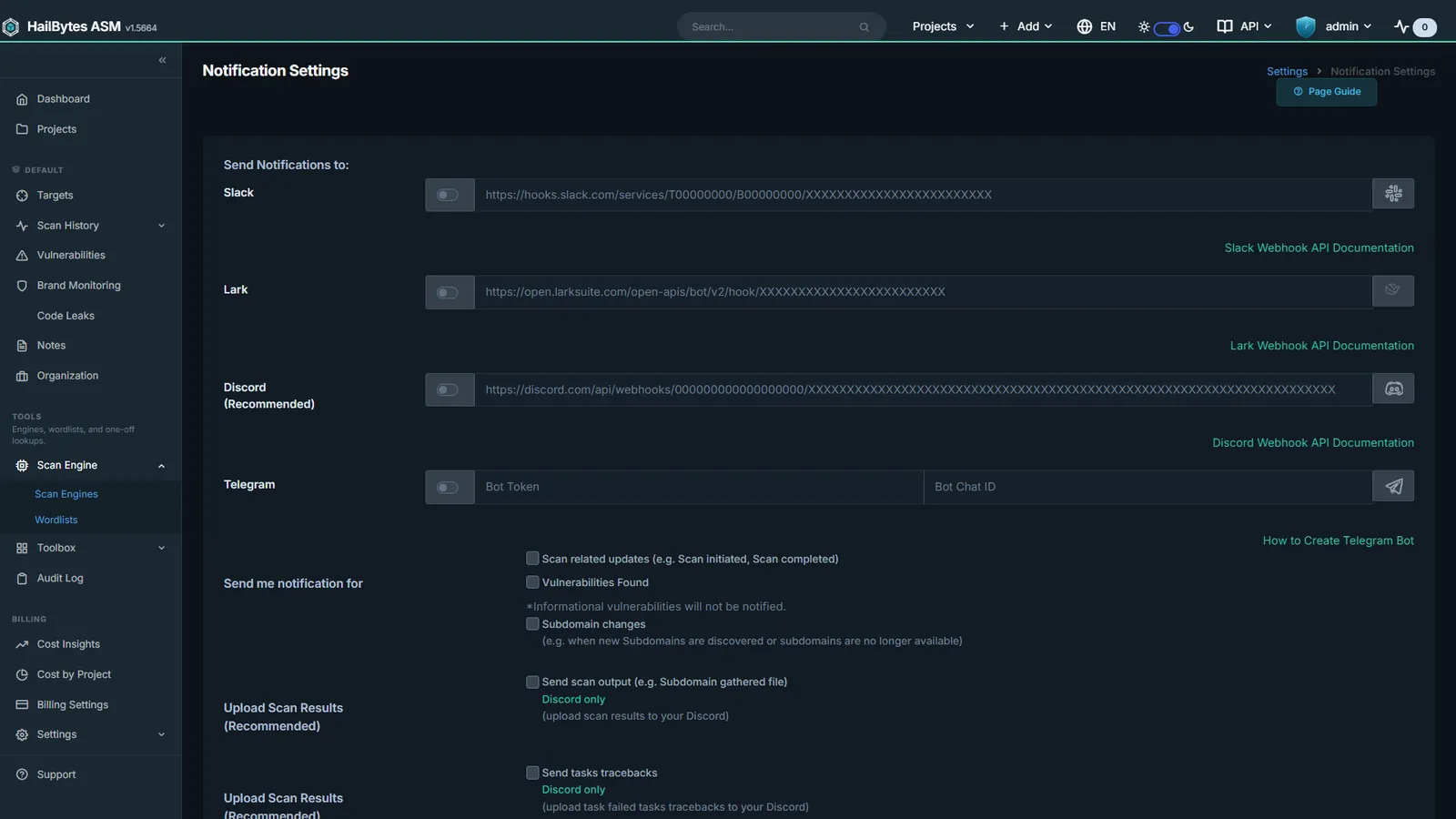This screenshot has height=819, width=1456.
Task: Enable the Discord notification toggle
Action: pyautogui.click(x=448, y=389)
